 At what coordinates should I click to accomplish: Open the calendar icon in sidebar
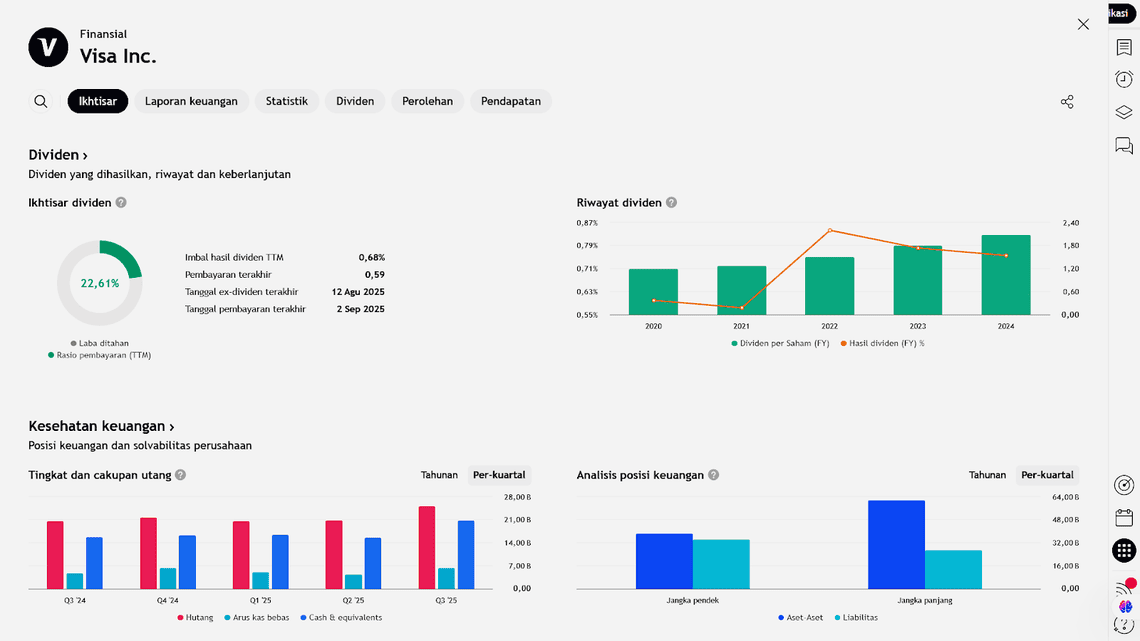(x=1124, y=517)
